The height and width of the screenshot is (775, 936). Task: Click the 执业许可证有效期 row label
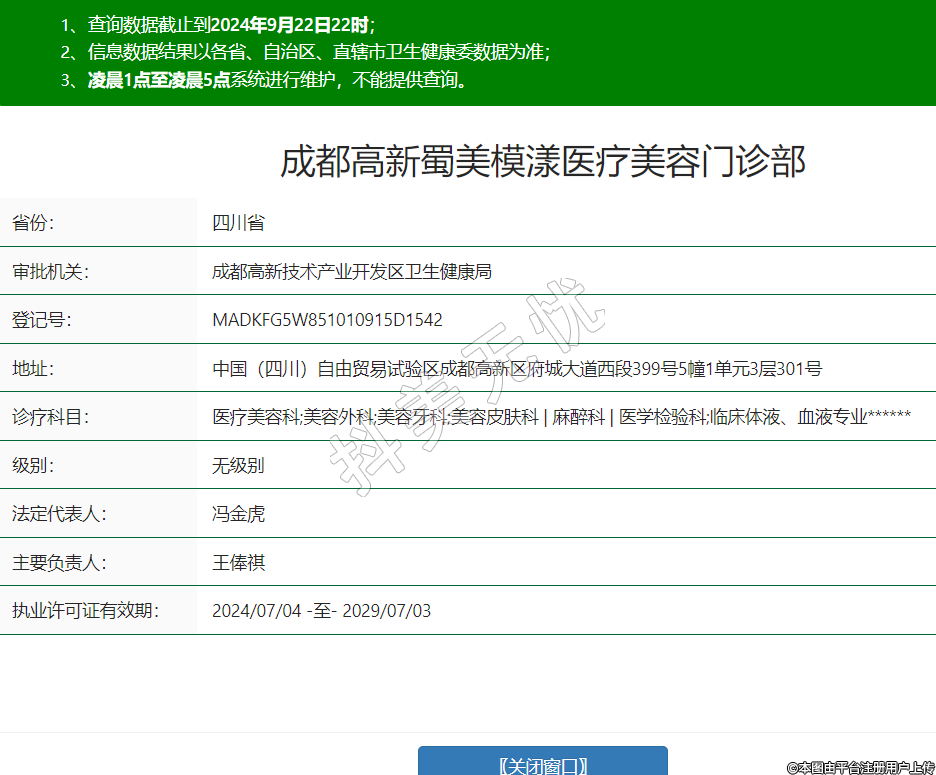[85, 611]
